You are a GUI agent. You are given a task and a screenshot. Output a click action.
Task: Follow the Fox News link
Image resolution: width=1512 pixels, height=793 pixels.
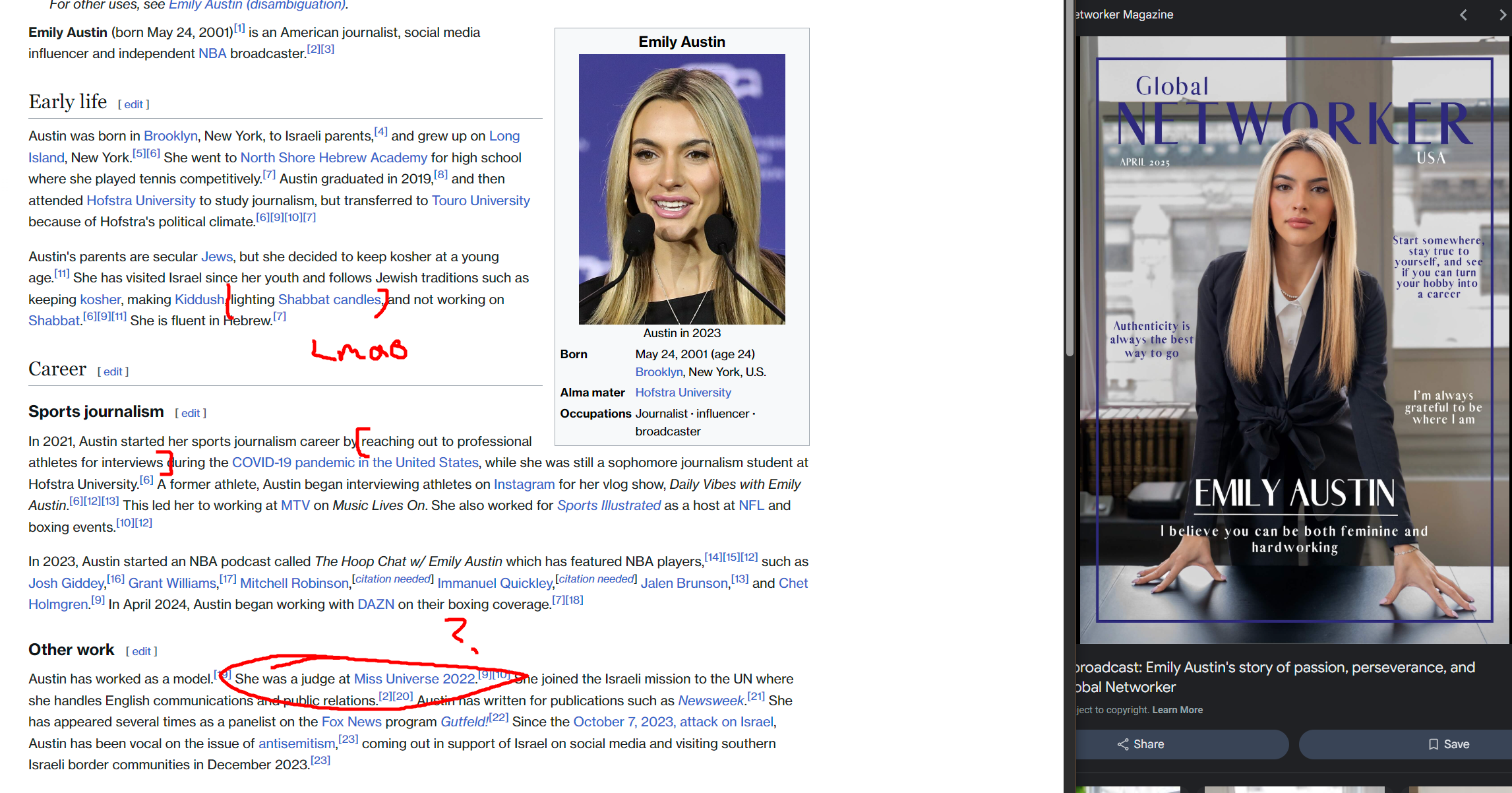pos(351,722)
